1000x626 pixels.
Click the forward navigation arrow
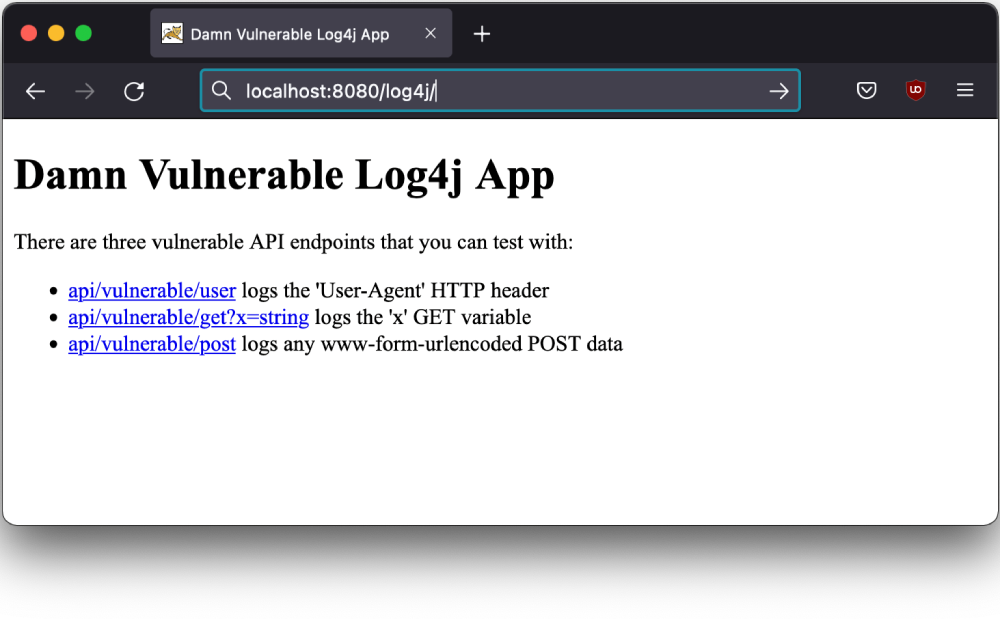pos(85,91)
